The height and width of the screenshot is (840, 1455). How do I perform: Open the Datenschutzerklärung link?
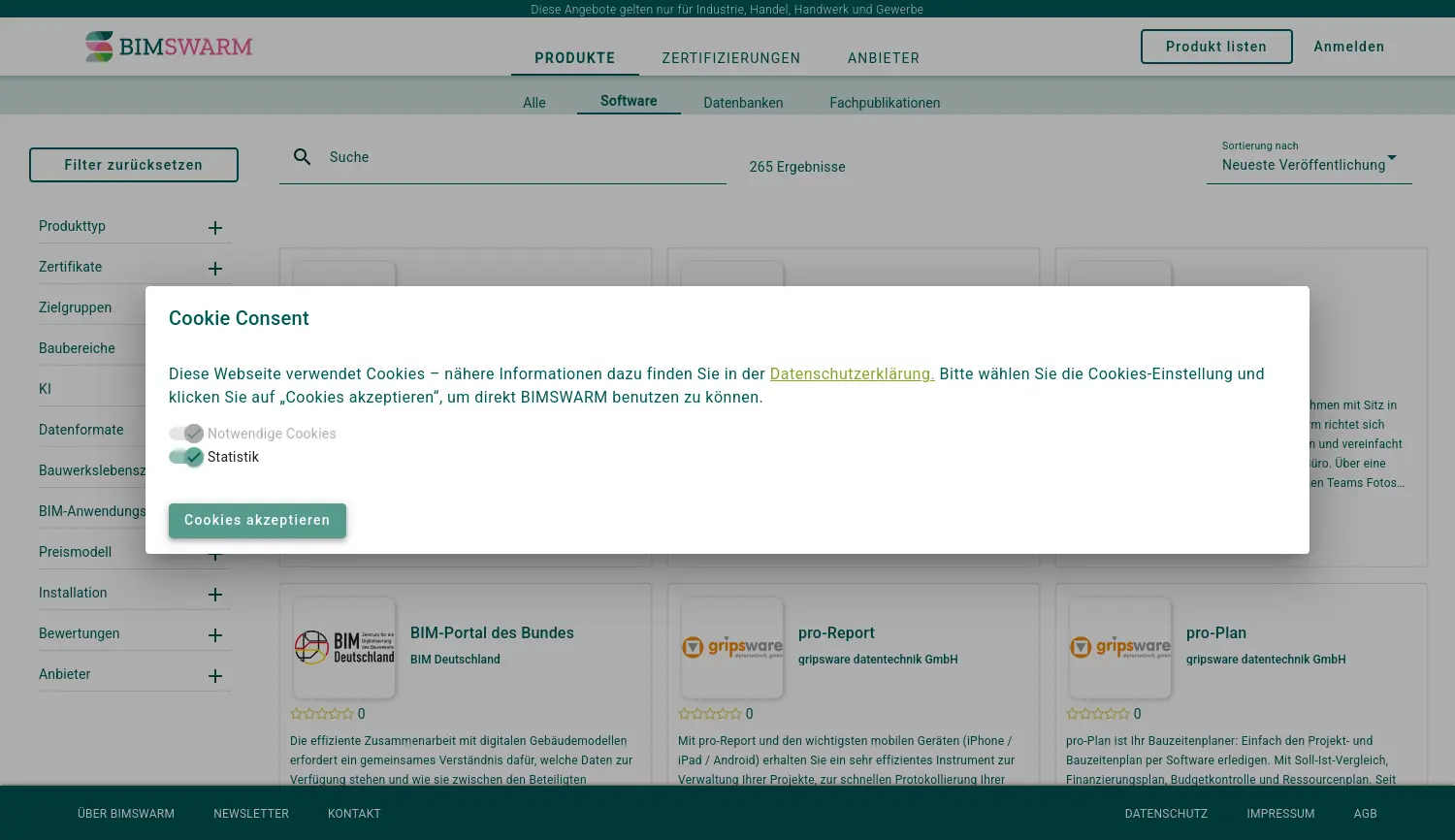coord(853,374)
